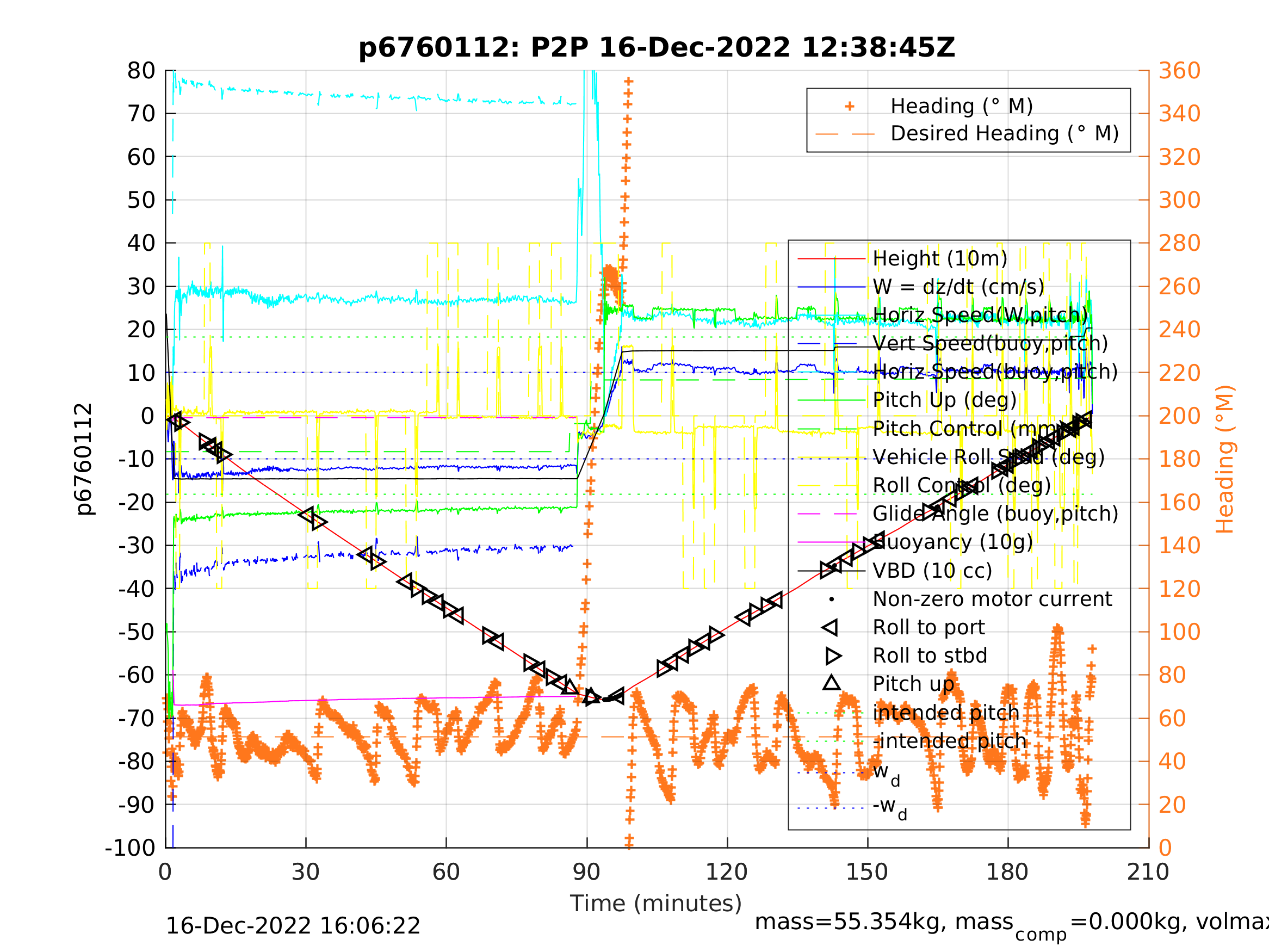Click the black line sample beside VBD (10 cc)
The height and width of the screenshot is (952, 1269).
(x=831, y=571)
